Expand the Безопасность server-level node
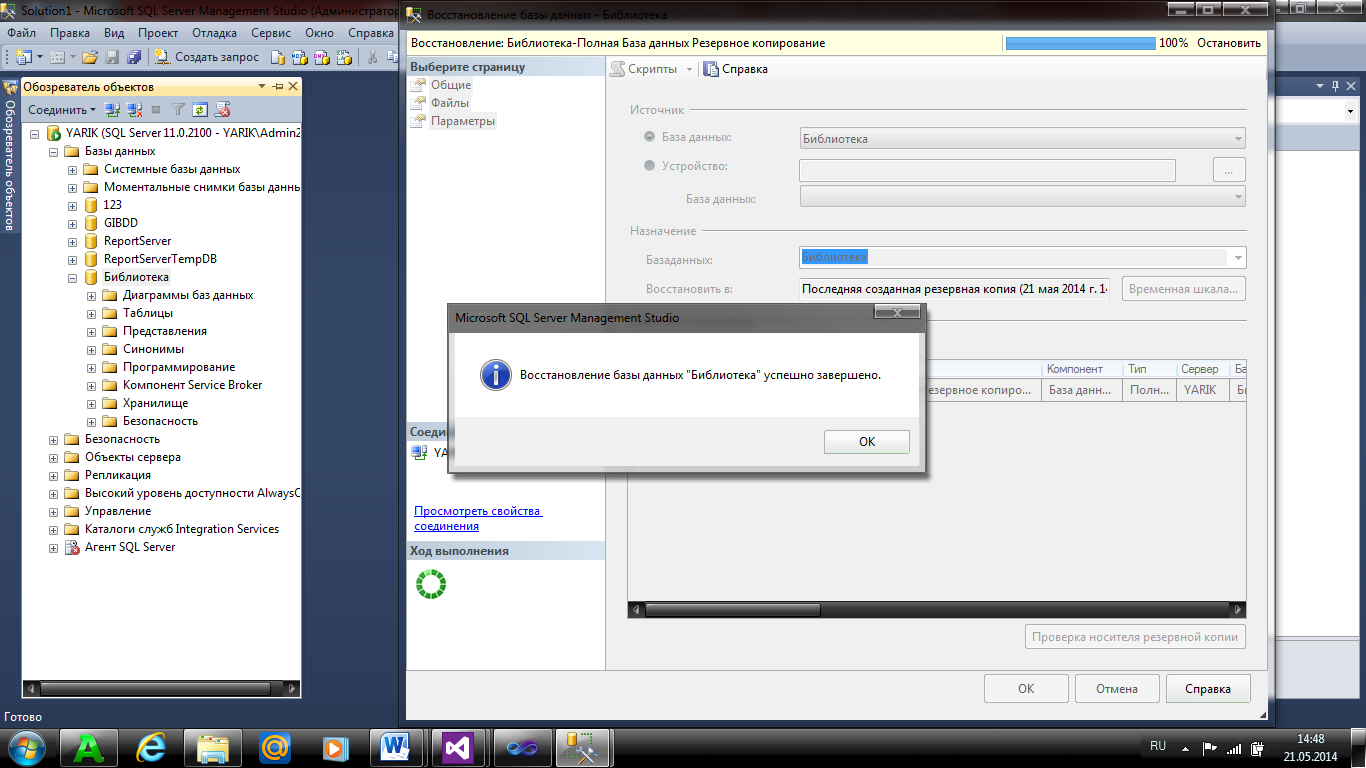The height and width of the screenshot is (768, 1366). point(54,439)
